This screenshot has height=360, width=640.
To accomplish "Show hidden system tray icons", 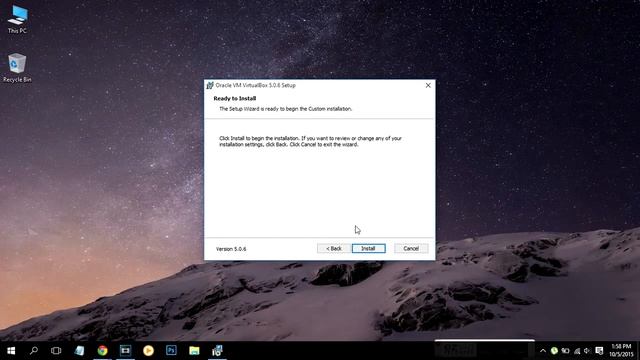I will click(x=543, y=351).
